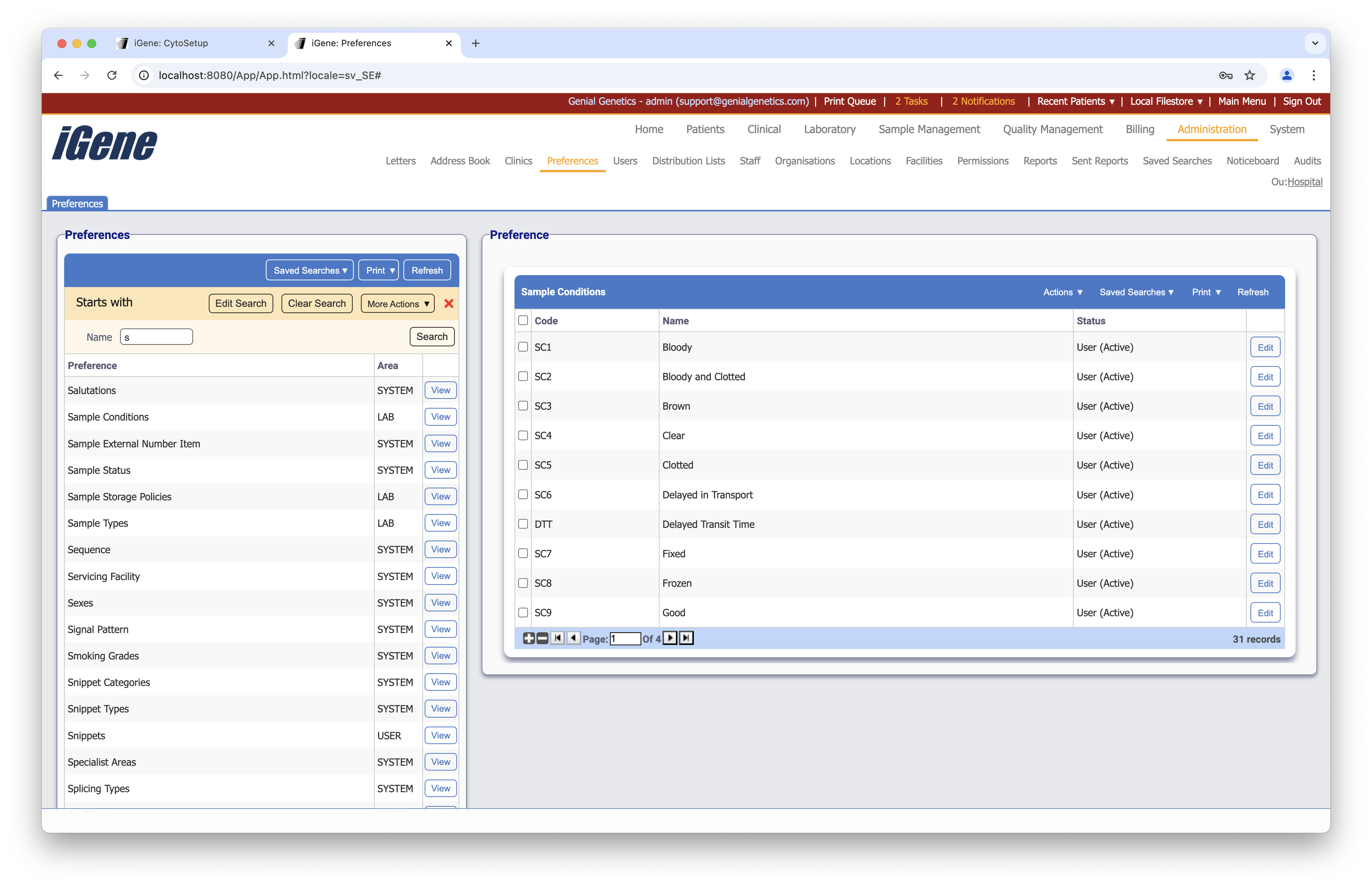Viewport: 1372px width, 888px height.
Task: Switch to the Administration menu
Action: pos(1212,129)
